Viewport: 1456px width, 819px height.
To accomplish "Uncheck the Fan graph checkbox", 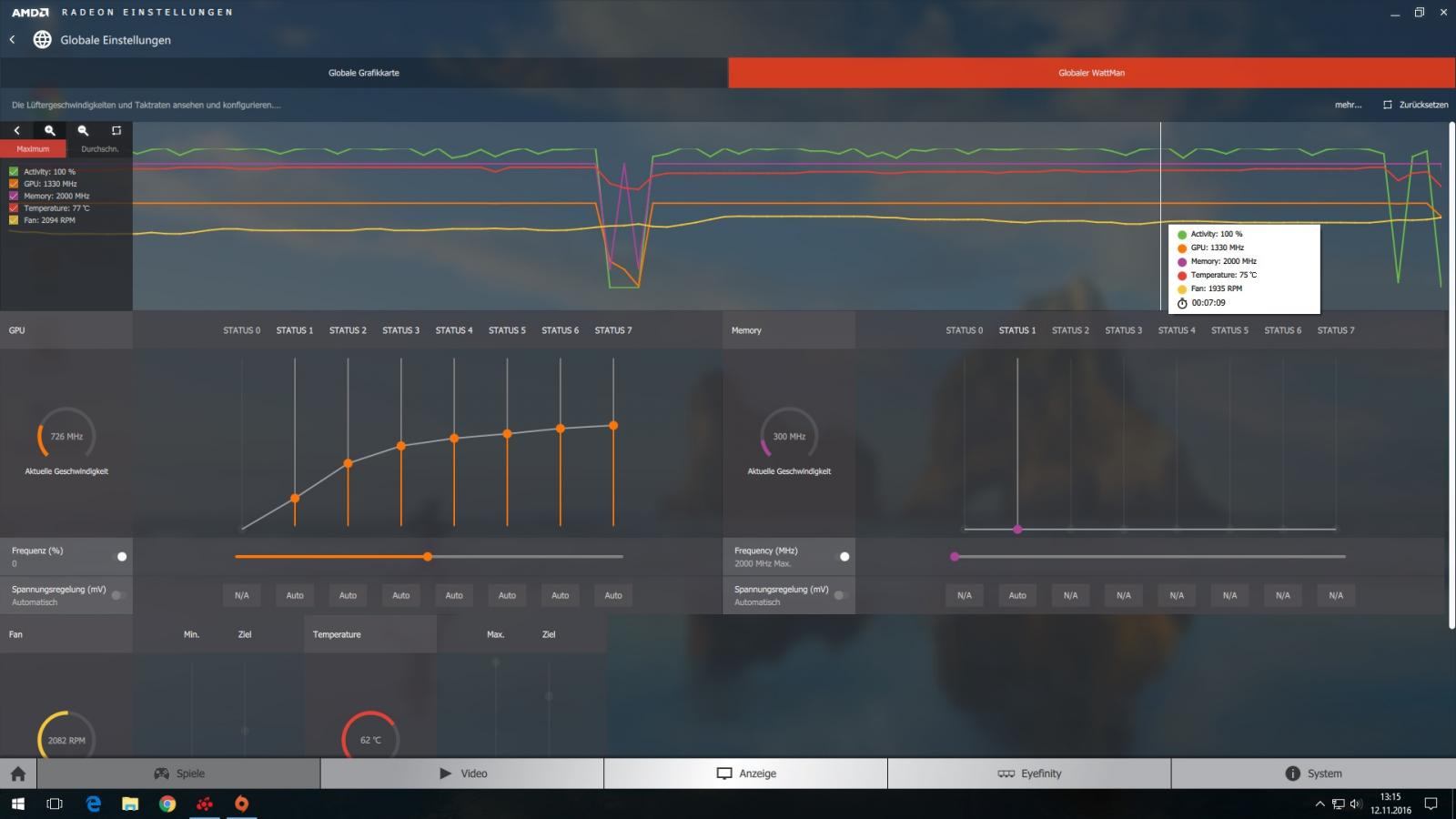I will coord(14,220).
